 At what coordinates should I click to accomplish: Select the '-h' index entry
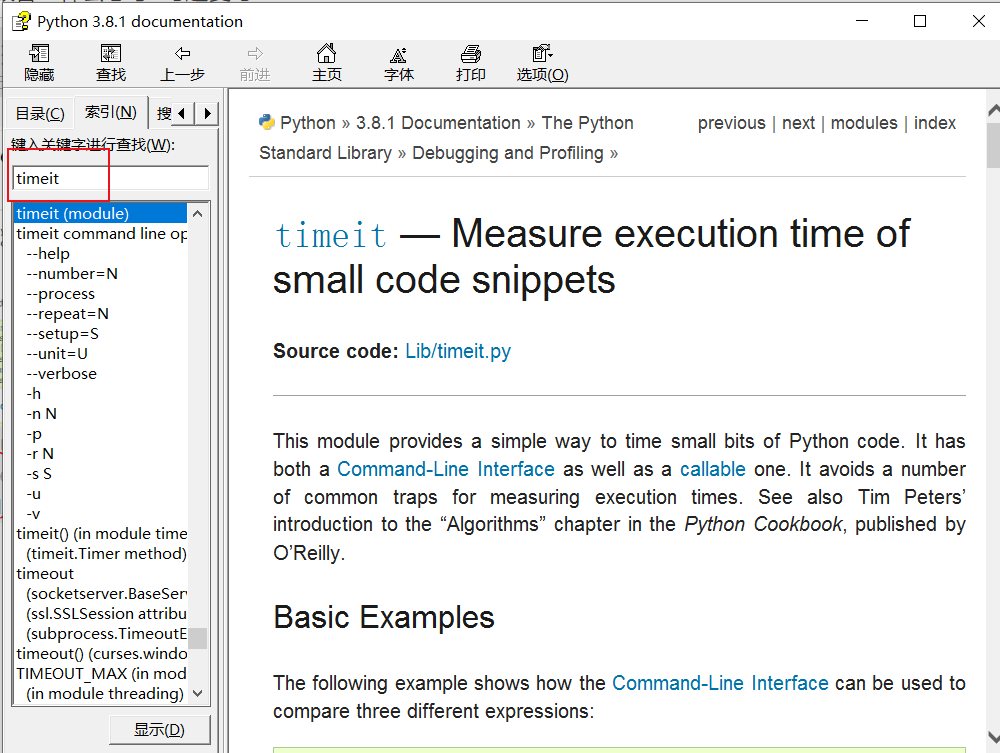(x=34, y=393)
